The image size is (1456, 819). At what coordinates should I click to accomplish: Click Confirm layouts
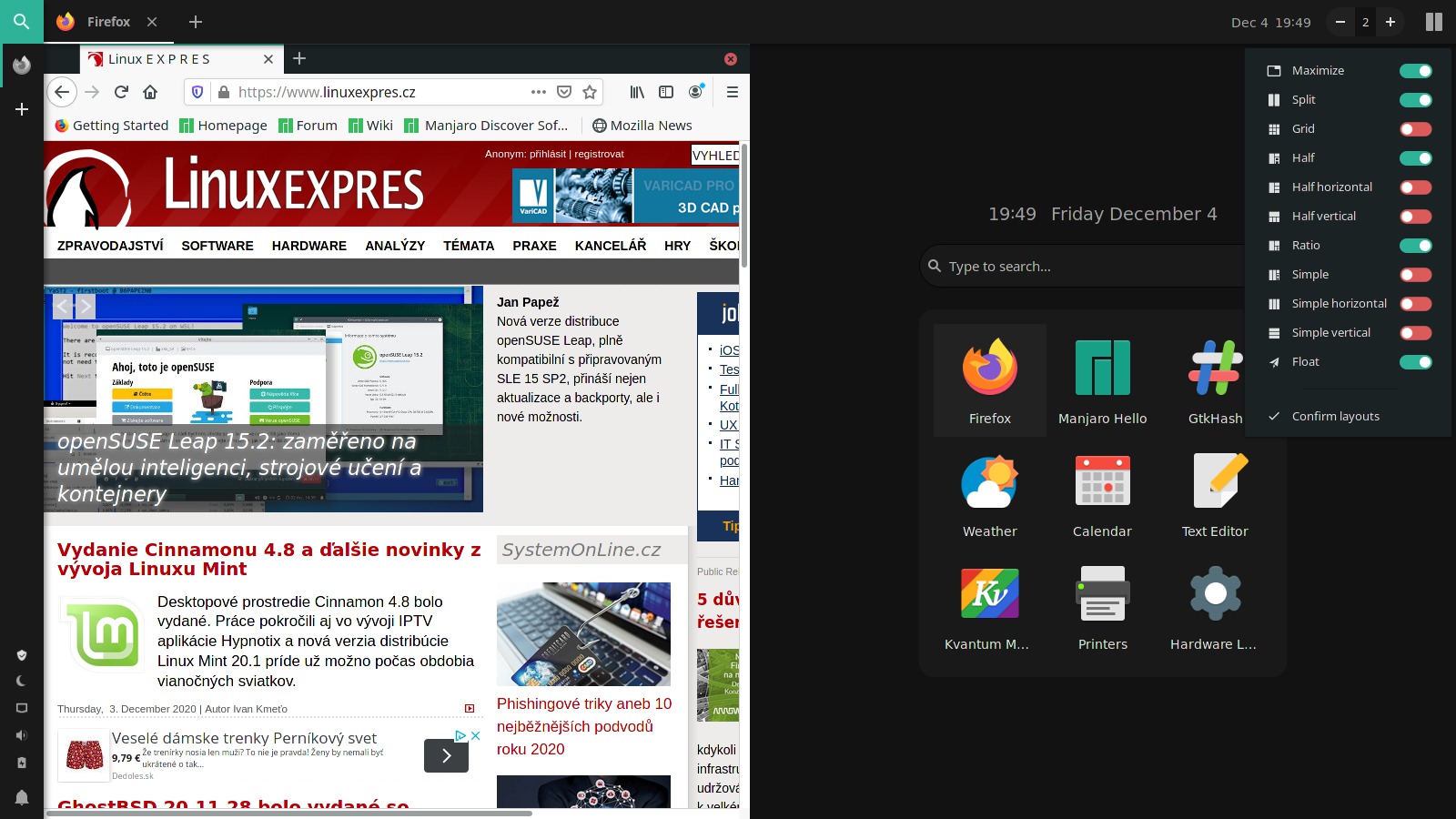(x=1335, y=417)
